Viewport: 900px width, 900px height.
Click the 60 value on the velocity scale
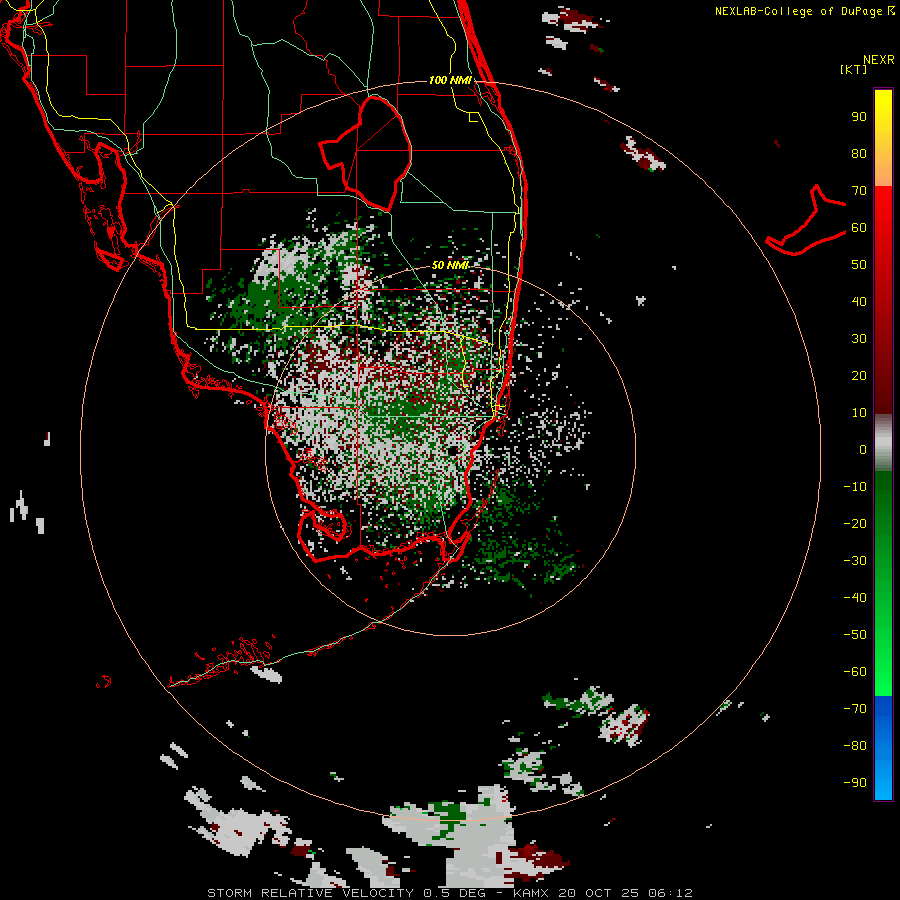859,228
